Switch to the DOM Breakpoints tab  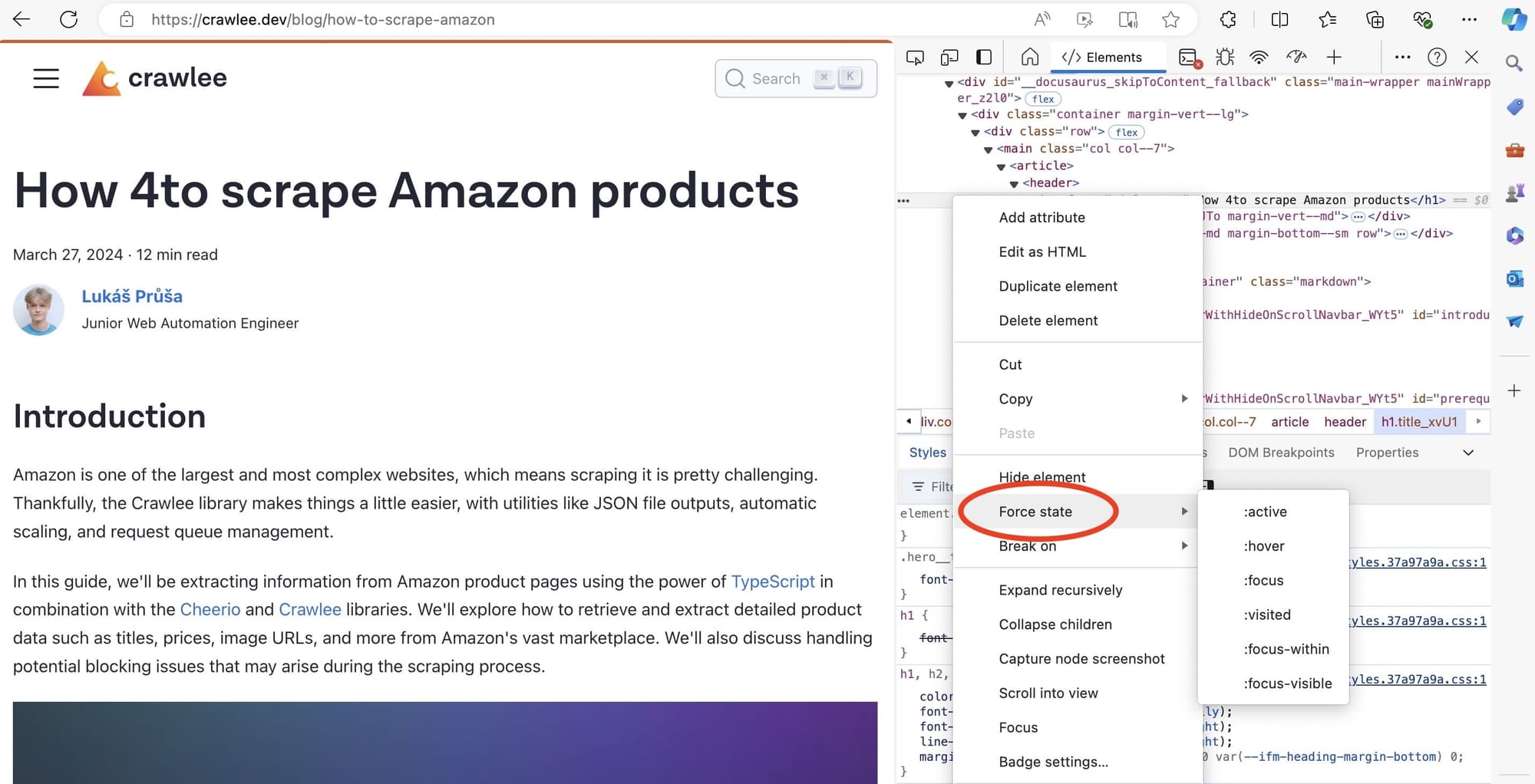[1280, 453]
